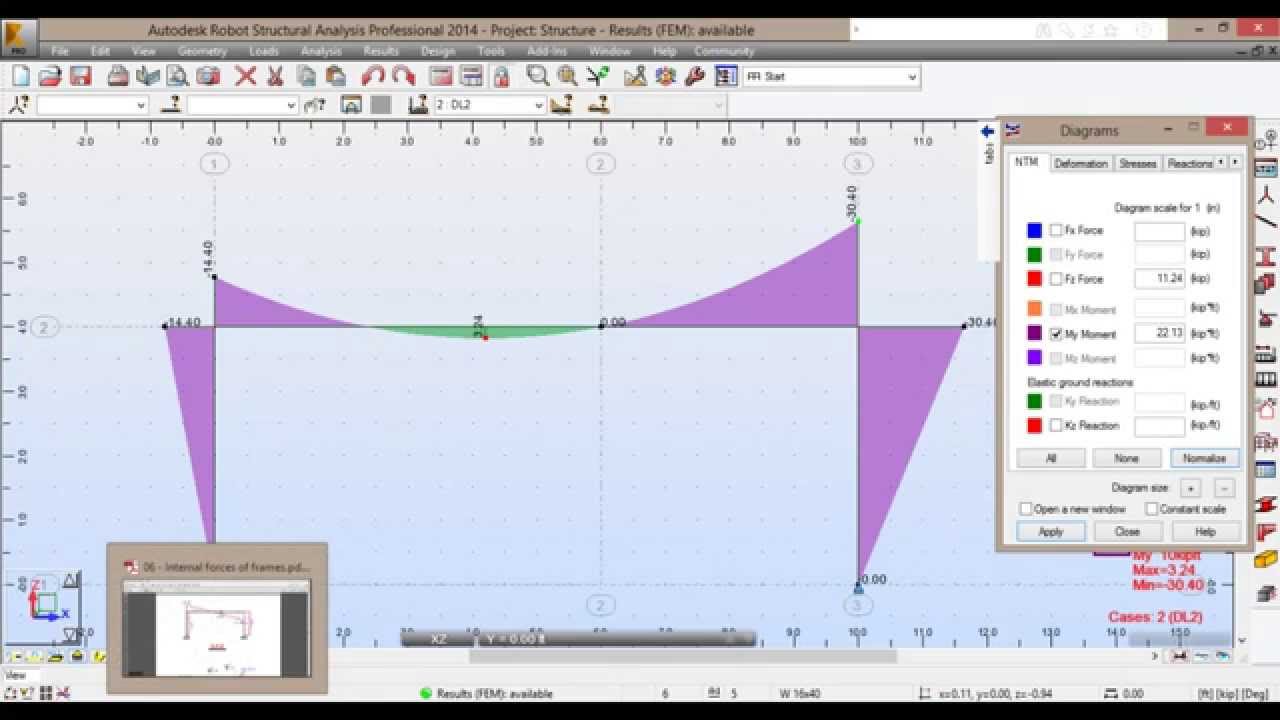
Task: Click the Paste icon in the toolbar
Action: pos(336,76)
